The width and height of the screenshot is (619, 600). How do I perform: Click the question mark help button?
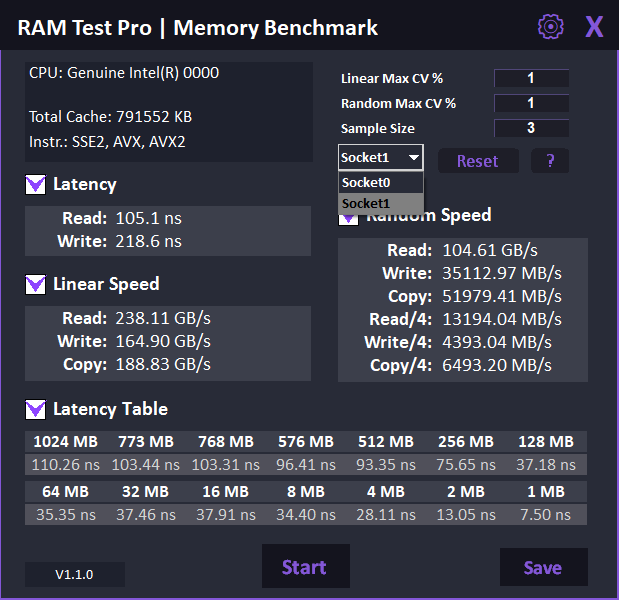pos(550,161)
